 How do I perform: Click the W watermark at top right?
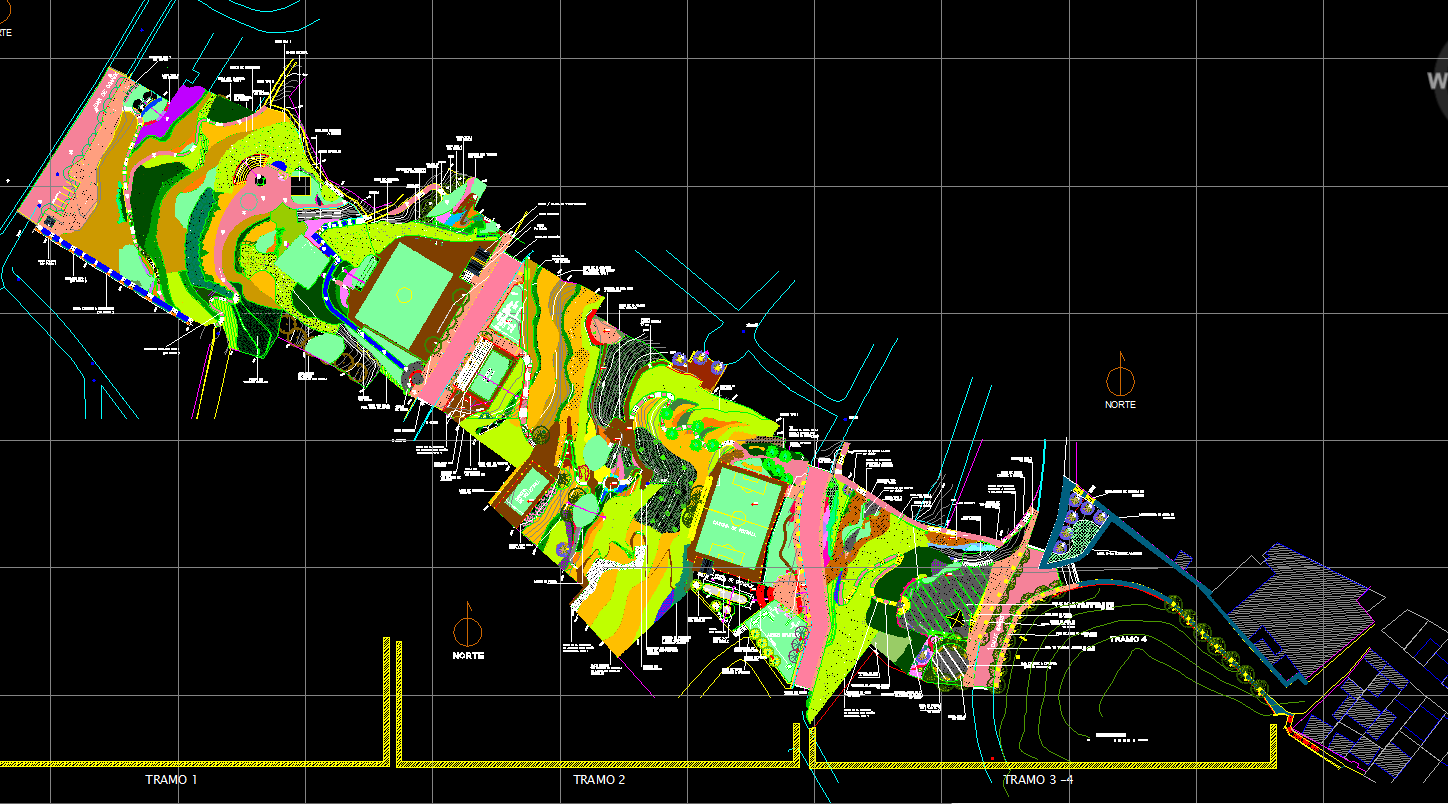(1436, 80)
